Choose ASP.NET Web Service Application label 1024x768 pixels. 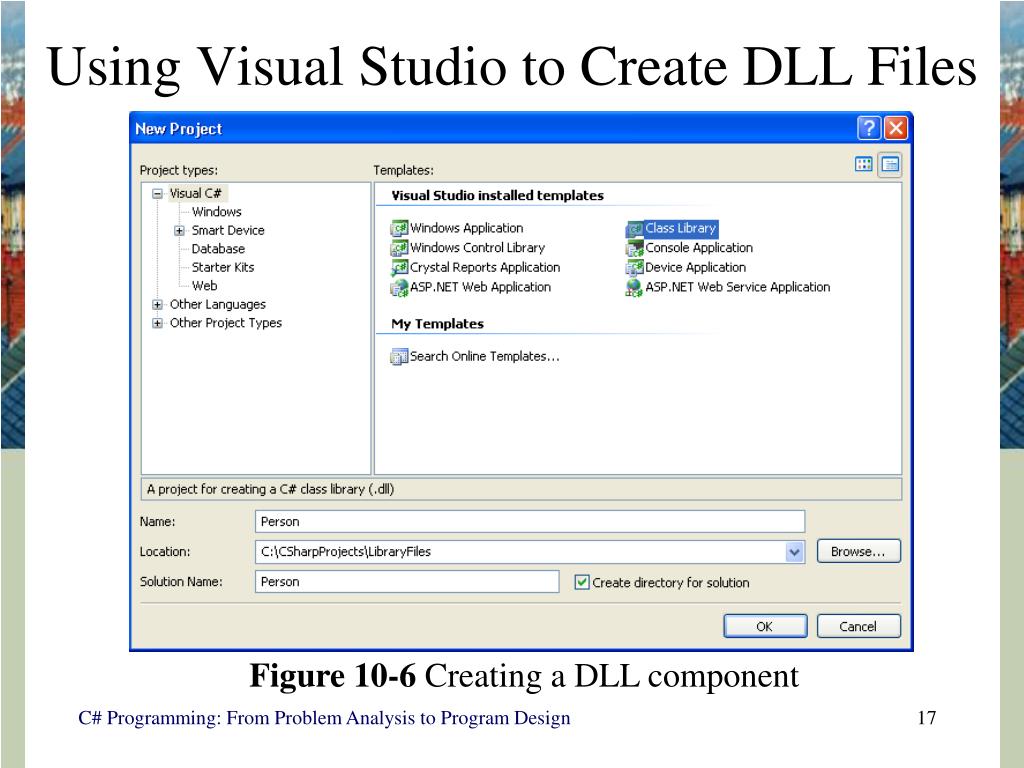click(x=738, y=287)
